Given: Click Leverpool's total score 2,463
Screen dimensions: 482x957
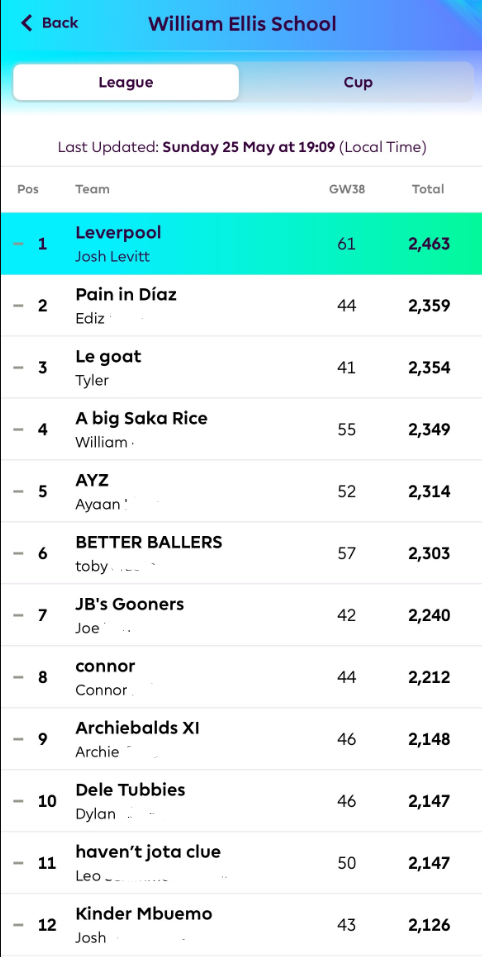Looking at the screenshot, I should point(429,244).
